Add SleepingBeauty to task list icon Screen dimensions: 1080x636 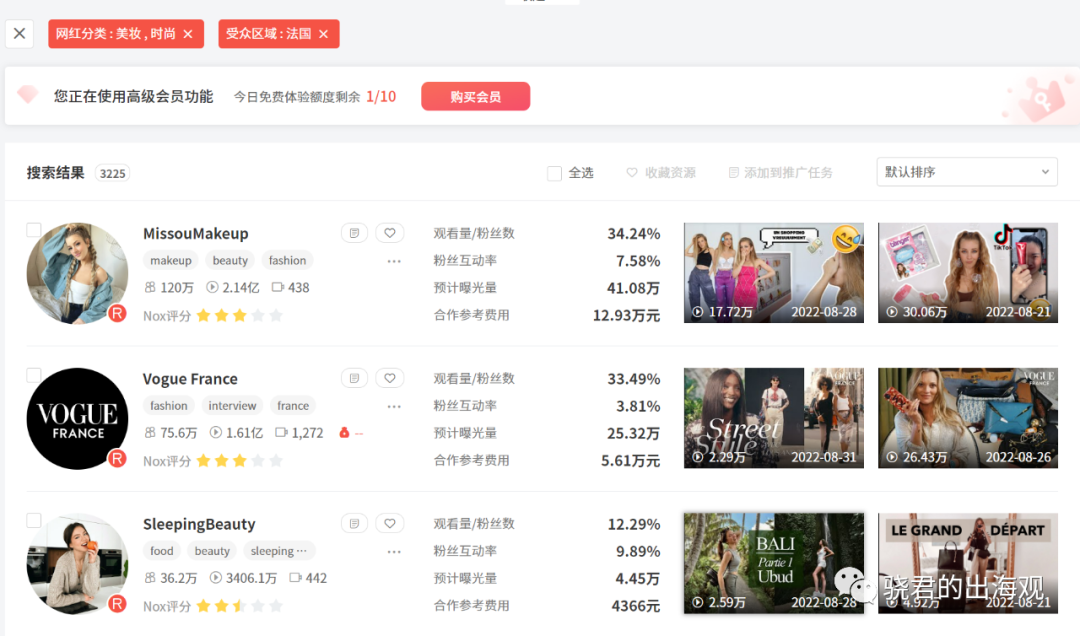(x=354, y=524)
